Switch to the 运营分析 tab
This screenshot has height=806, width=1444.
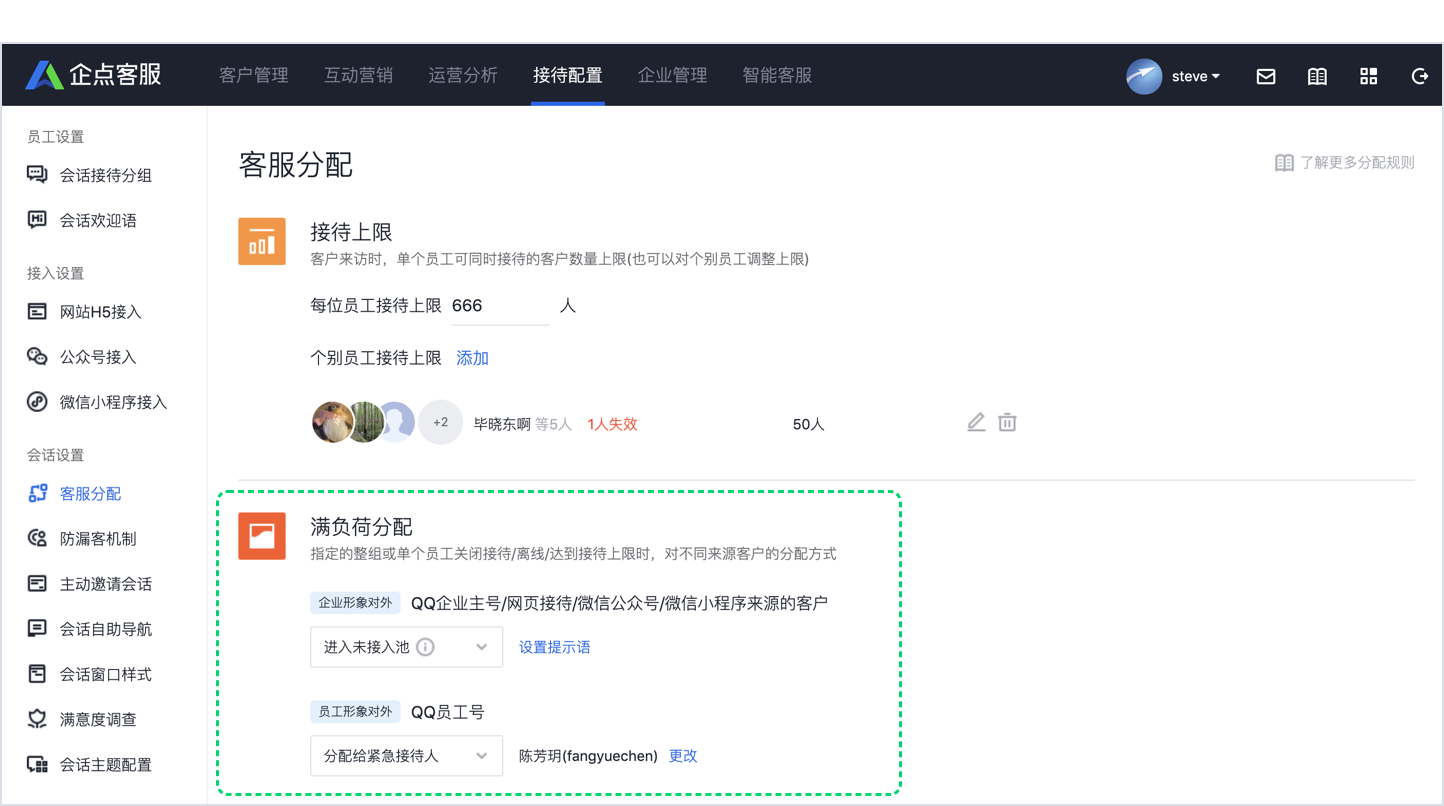pos(463,75)
